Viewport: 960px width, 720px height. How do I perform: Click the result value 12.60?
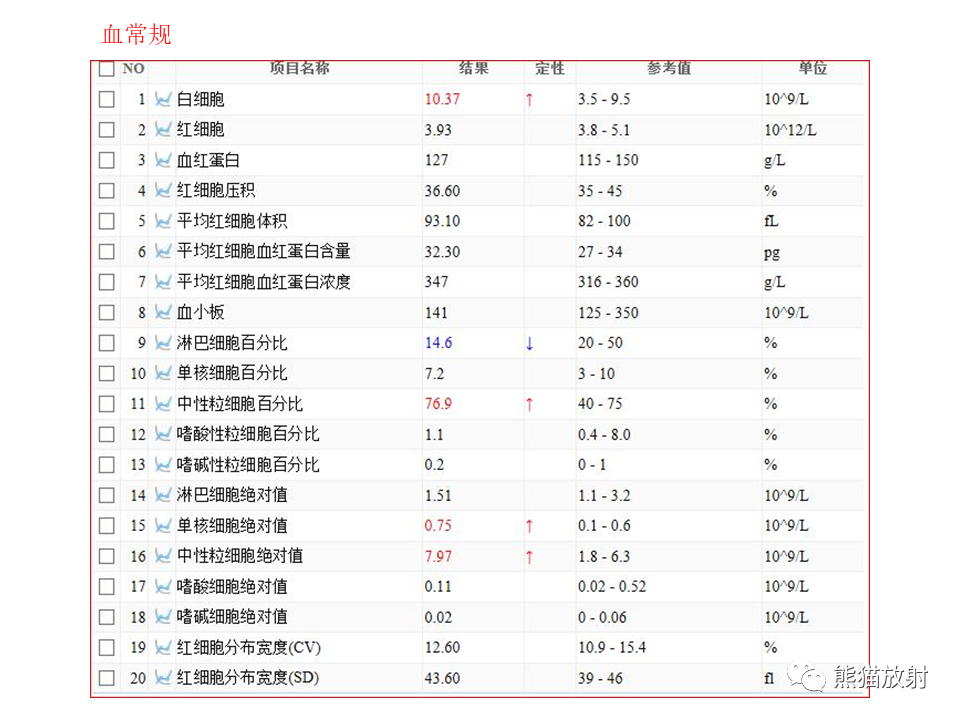[x=442, y=648]
